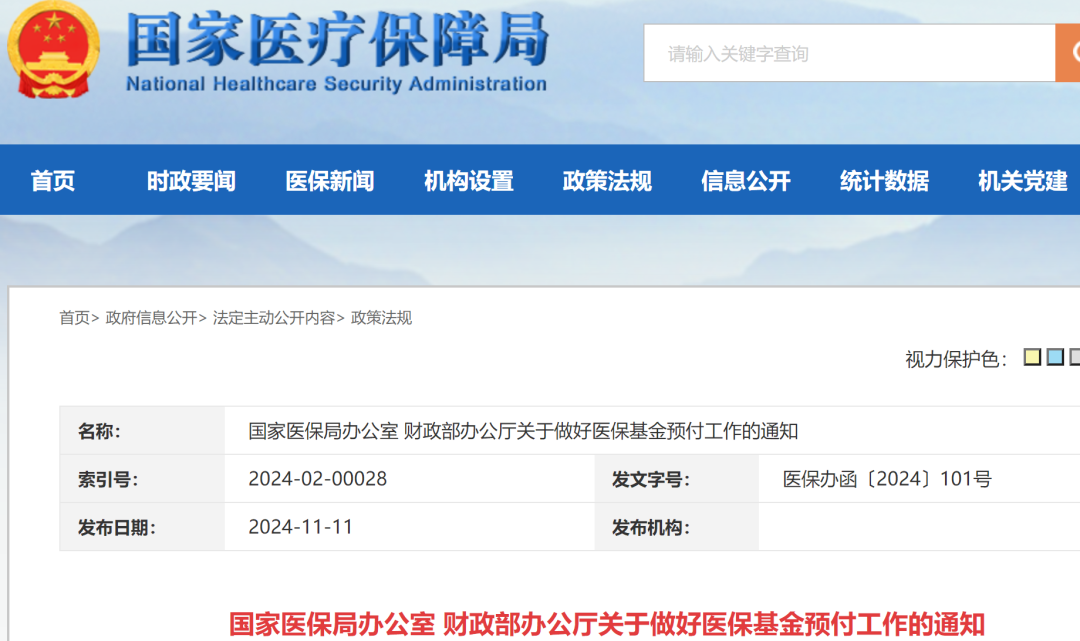Screen dimensions: 1080x641
Task: Open the 时政要闻 navigation menu item
Action: [191, 181]
